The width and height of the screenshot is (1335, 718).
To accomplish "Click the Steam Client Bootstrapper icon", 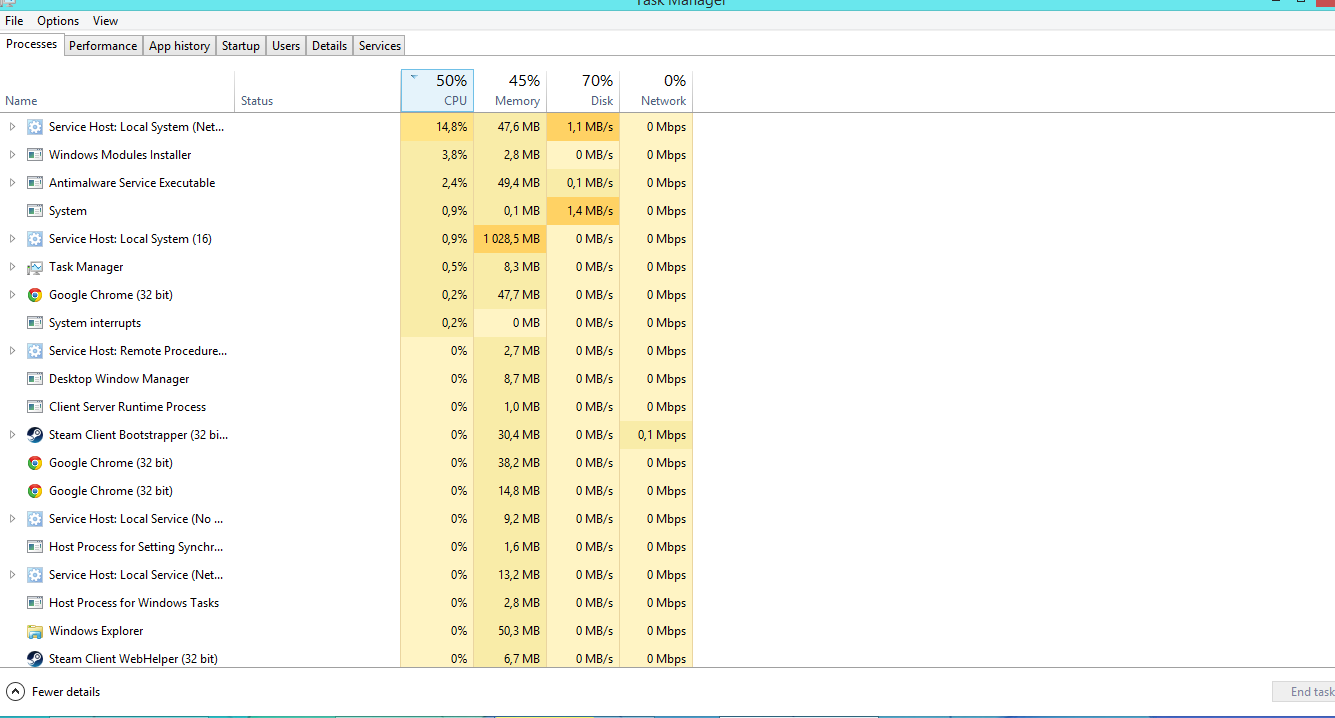I will [x=35, y=435].
